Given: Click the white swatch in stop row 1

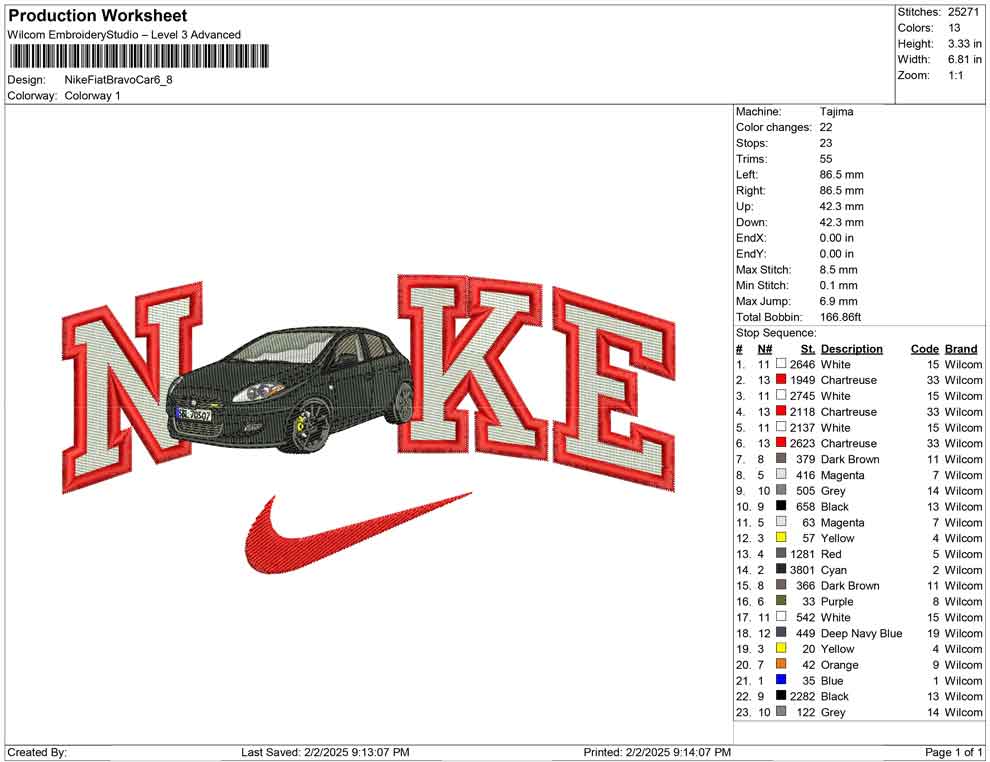Looking at the screenshot, I should pyautogui.click(x=781, y=364).
